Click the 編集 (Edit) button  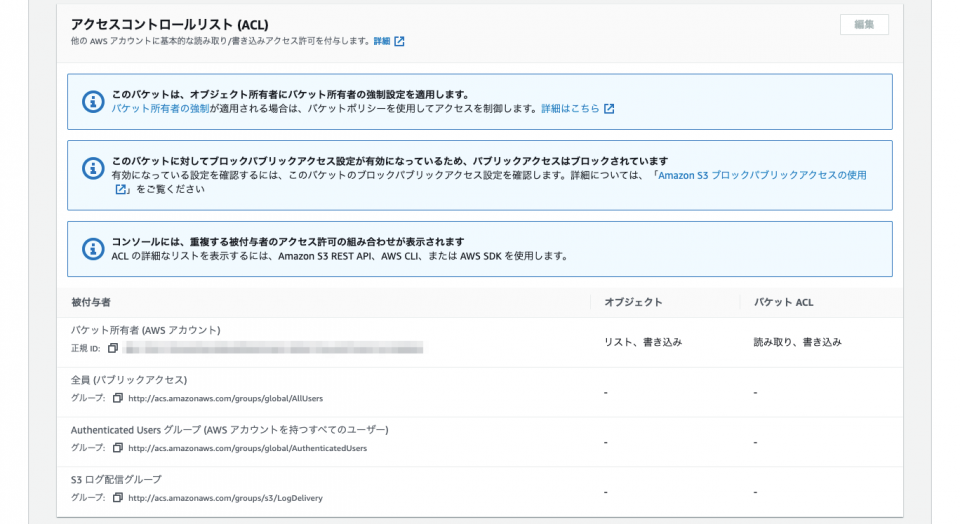coord(864,24)
